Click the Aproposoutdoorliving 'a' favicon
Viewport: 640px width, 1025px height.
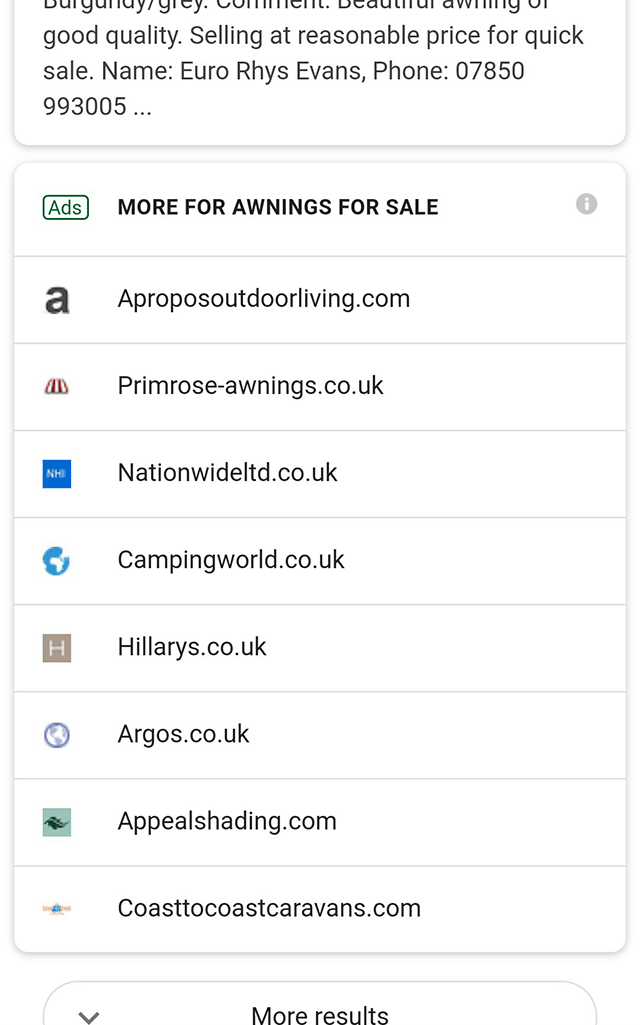(57, 299)
